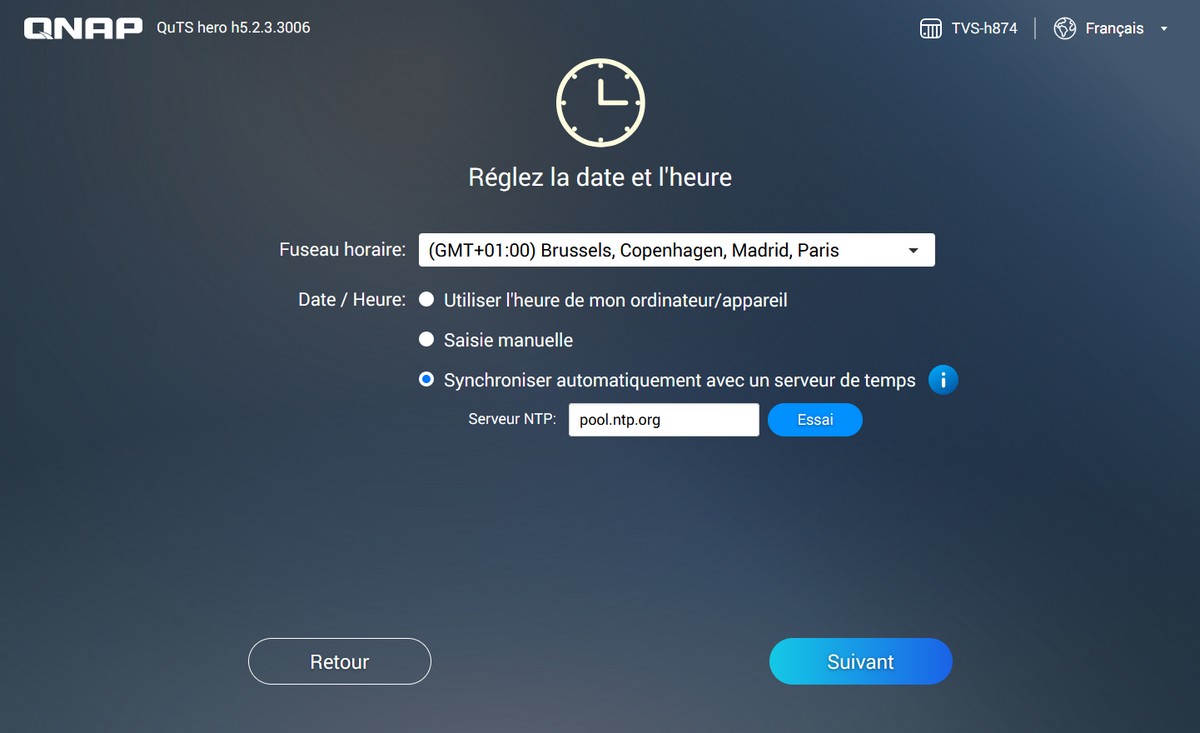Expand the Français language dropdown arrow

point(1164,29)
